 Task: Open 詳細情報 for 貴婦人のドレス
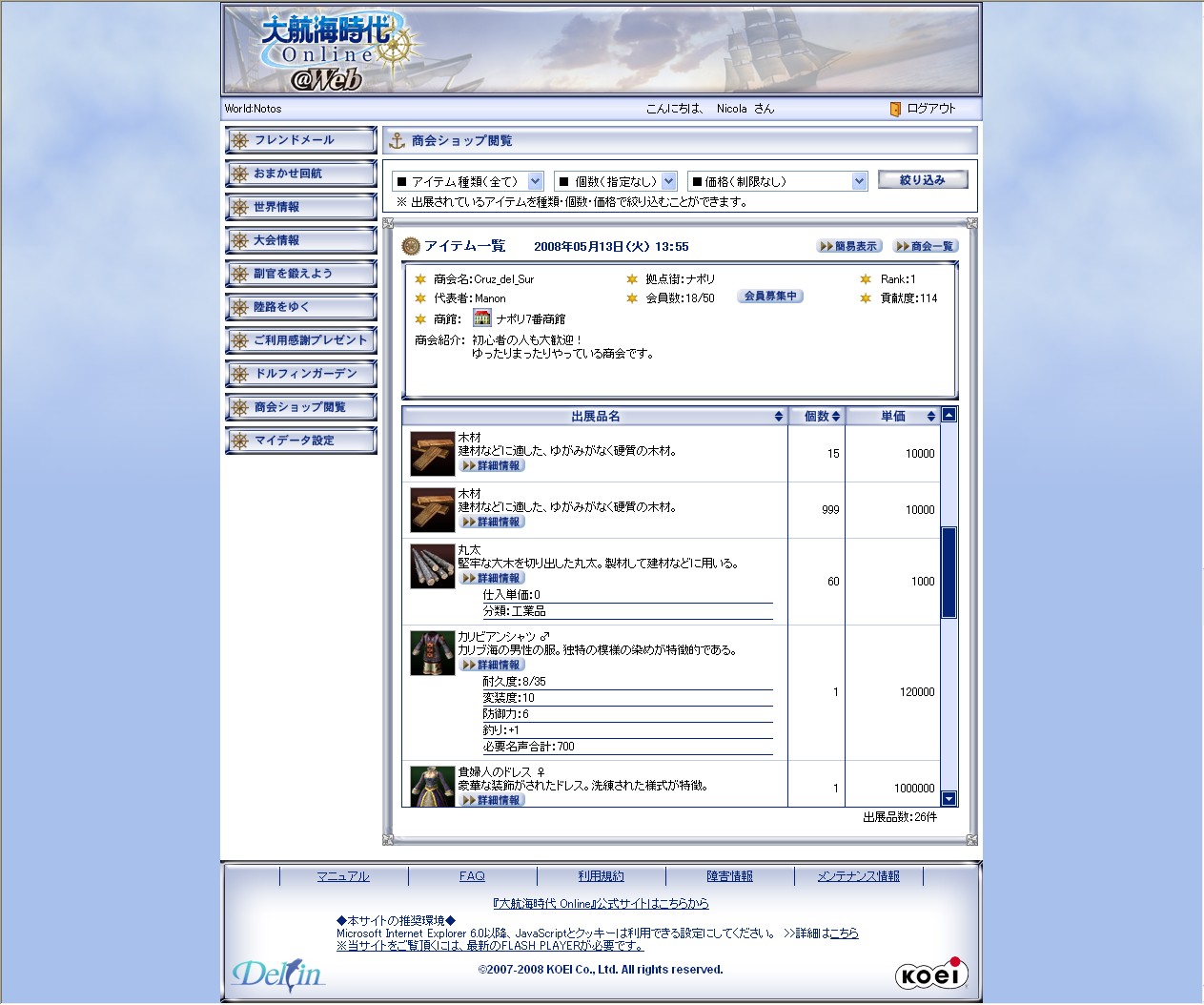click(x=492, y=801)
